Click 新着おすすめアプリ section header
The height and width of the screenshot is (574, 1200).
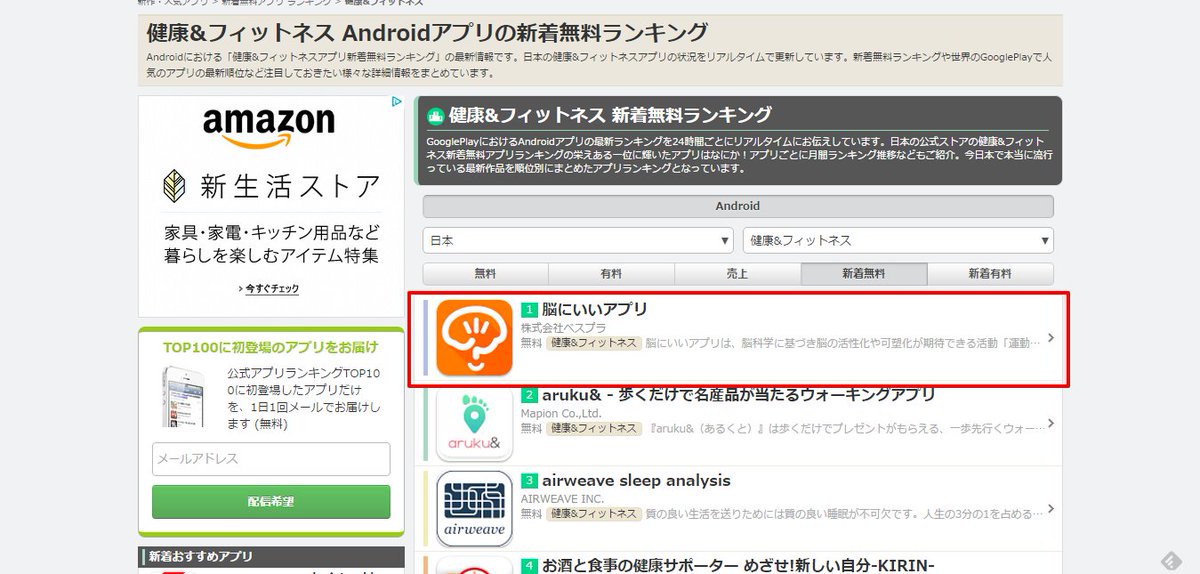click(x=271, y=557)
